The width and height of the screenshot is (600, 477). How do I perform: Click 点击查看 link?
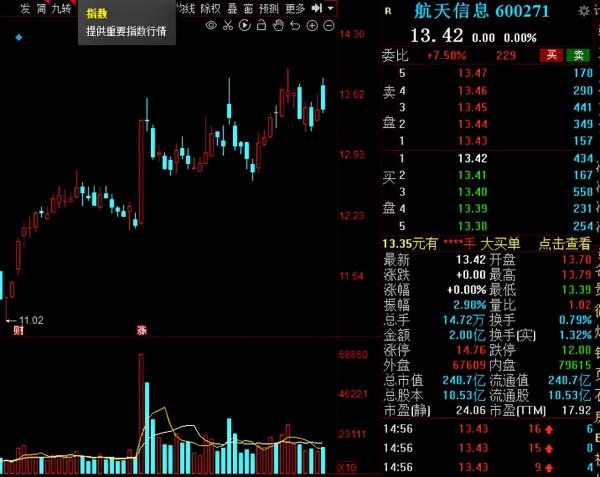coord(565,243)
